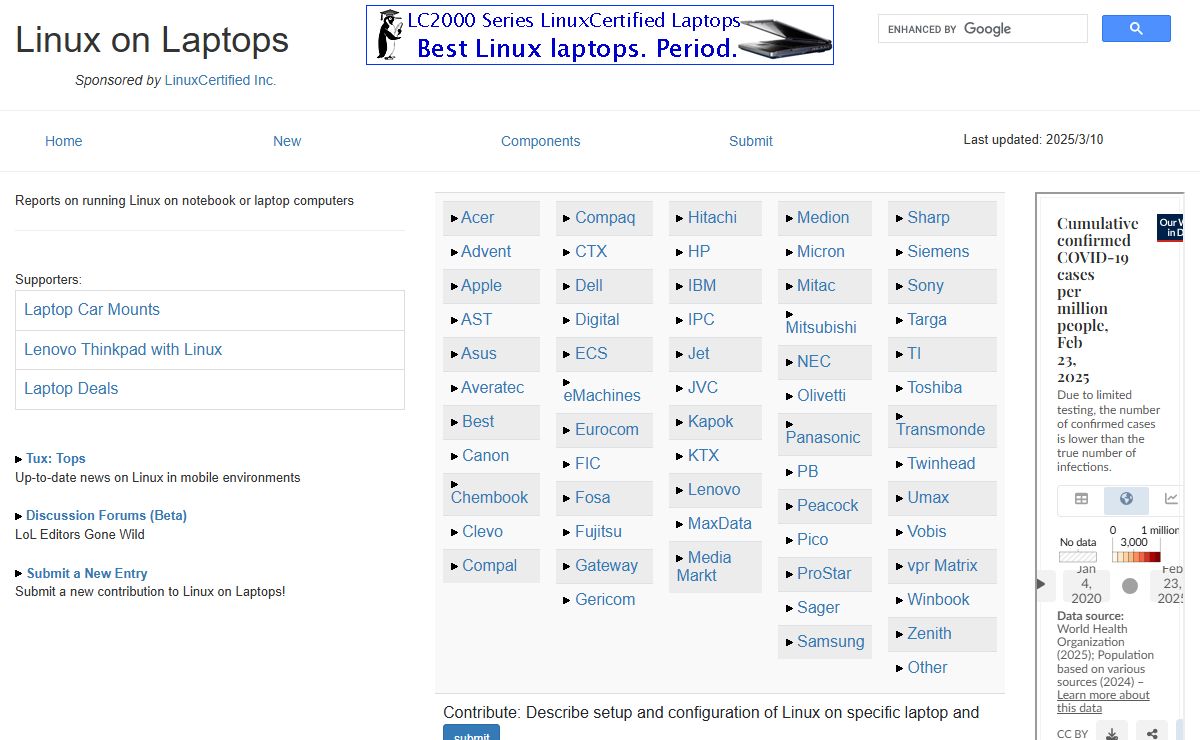
Task: Open the Eurocom laptops list
Action: (607, 430)
